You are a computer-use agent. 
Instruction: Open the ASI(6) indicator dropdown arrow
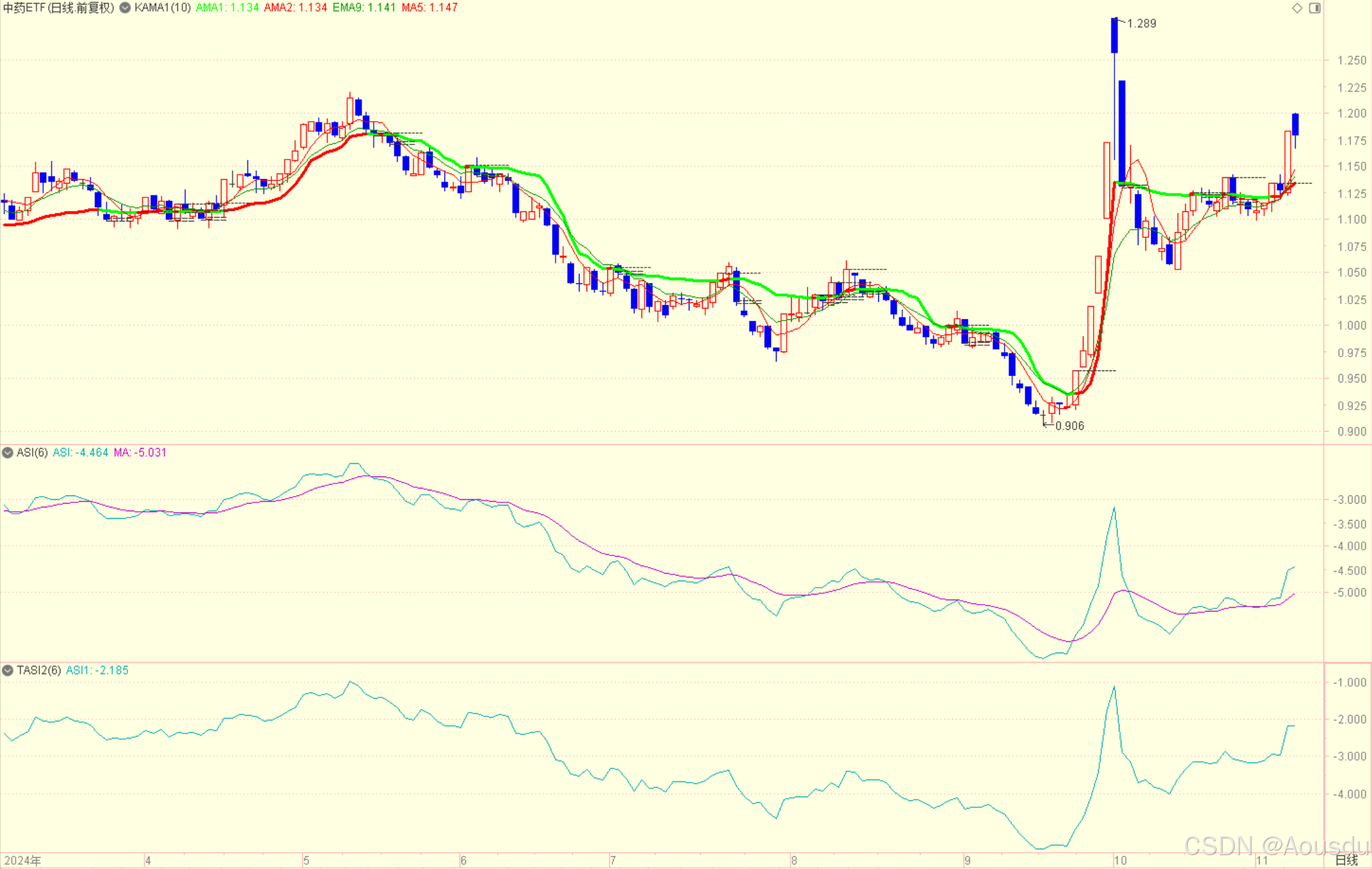tap(8, 452)
